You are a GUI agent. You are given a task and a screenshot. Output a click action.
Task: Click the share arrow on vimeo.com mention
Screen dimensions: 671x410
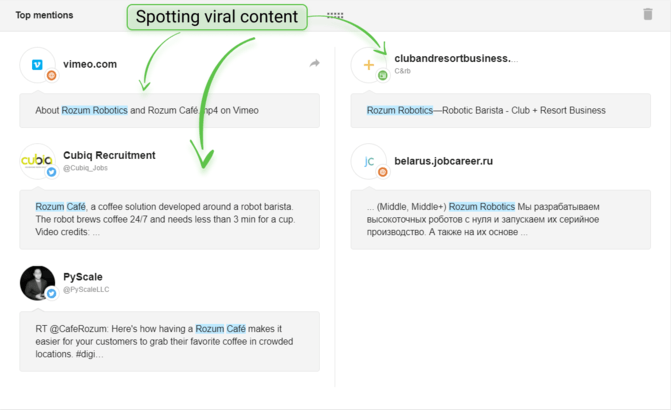click(315, 63)
